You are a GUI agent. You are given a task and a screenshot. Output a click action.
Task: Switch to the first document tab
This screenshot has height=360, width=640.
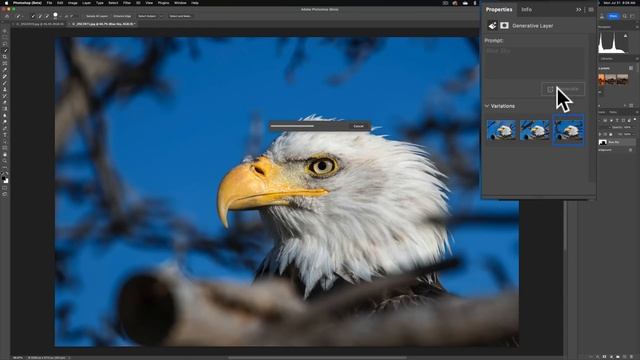click(40, 24)
